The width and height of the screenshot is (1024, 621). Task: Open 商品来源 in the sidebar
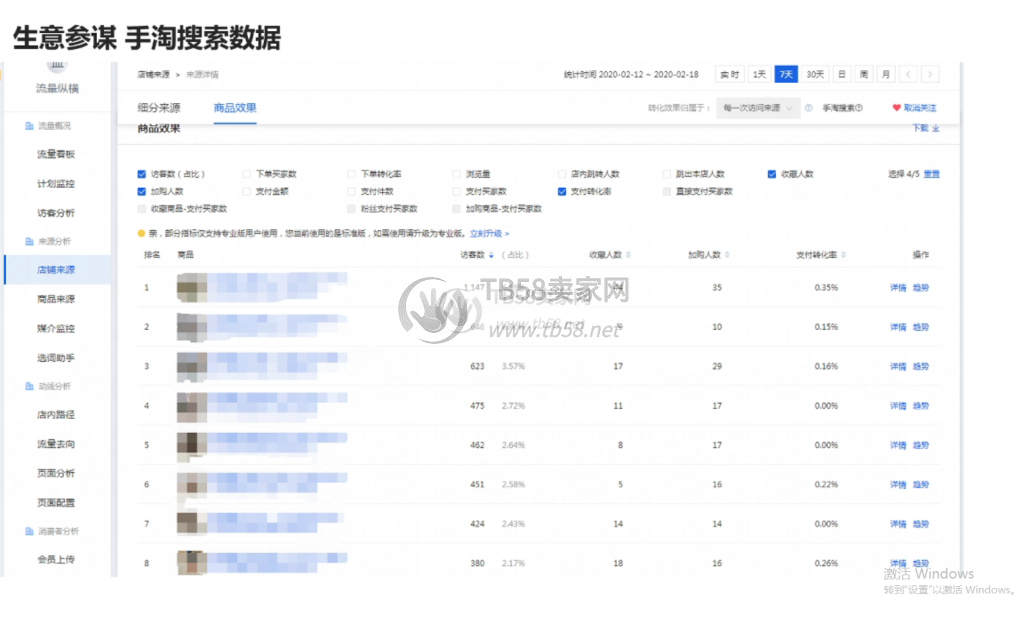(56, 300)
